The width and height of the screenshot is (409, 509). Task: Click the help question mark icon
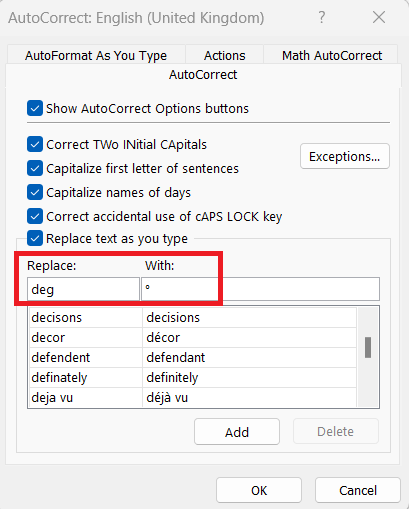tap(321, 17)
